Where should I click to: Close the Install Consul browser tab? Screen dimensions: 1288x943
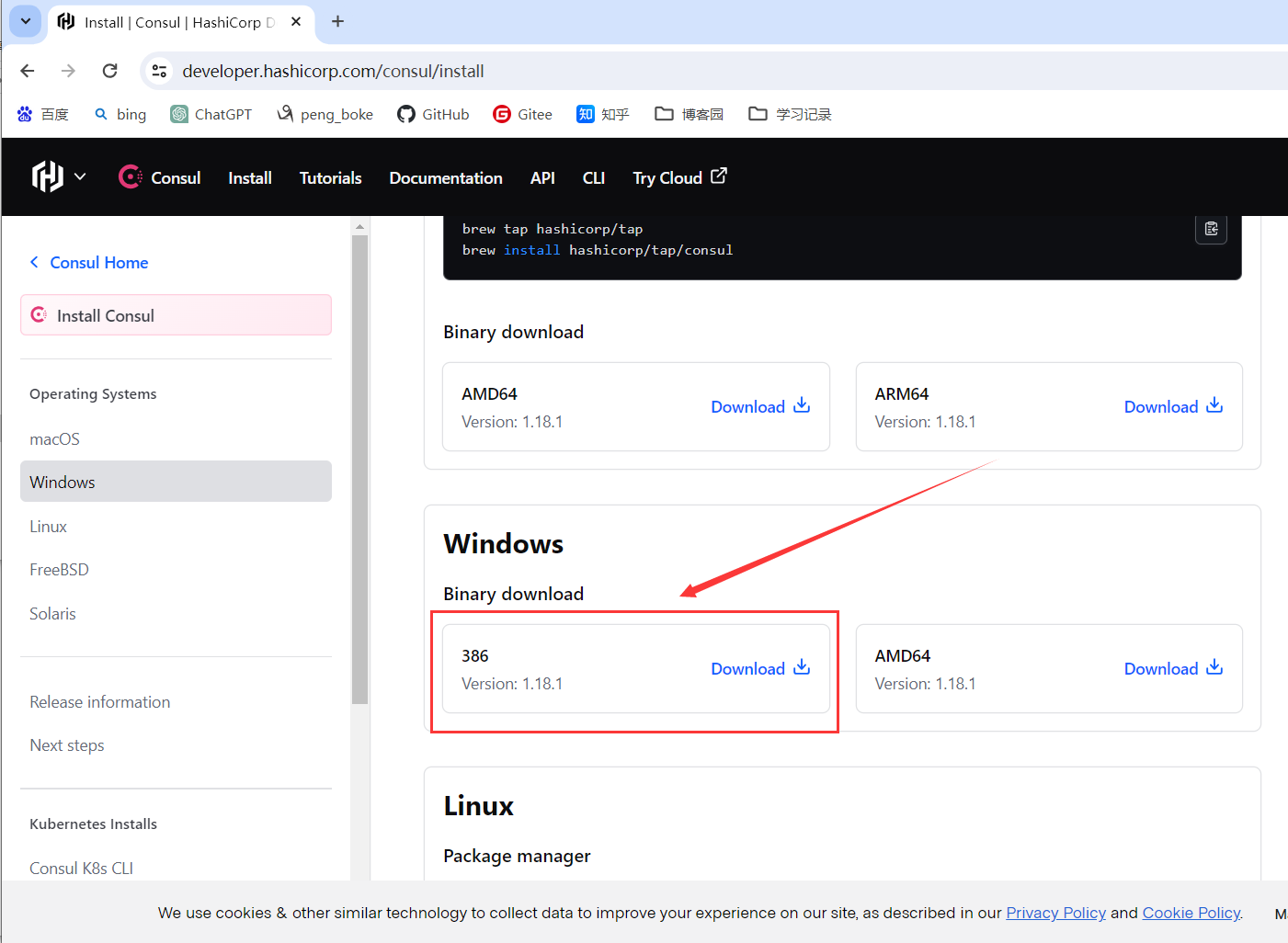coord(296,22)
